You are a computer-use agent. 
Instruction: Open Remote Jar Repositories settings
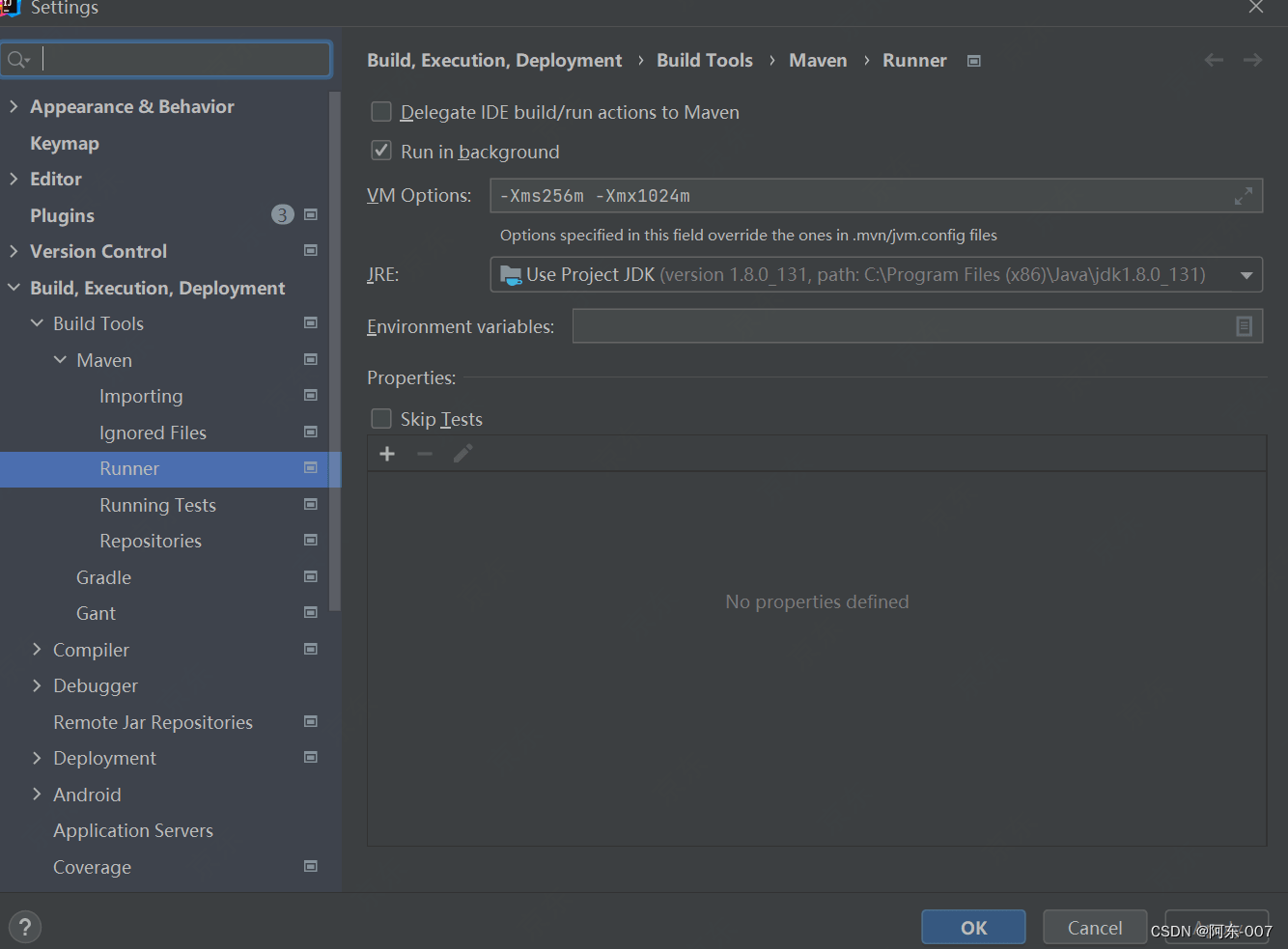[x=153, y=722]
